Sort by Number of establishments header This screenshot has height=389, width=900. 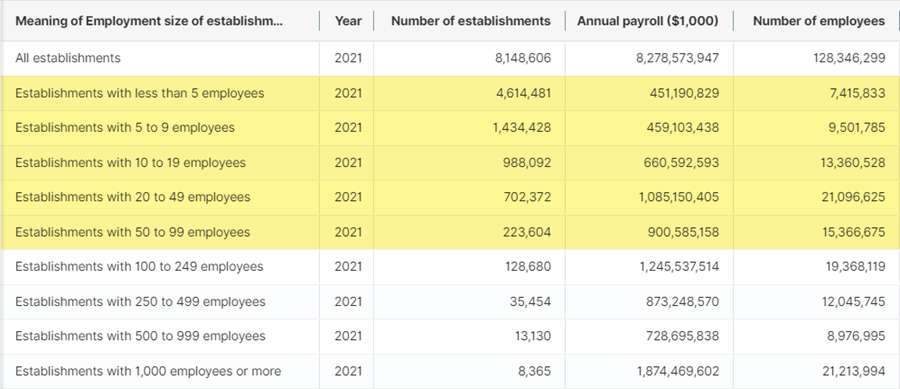tap(471, 21)
